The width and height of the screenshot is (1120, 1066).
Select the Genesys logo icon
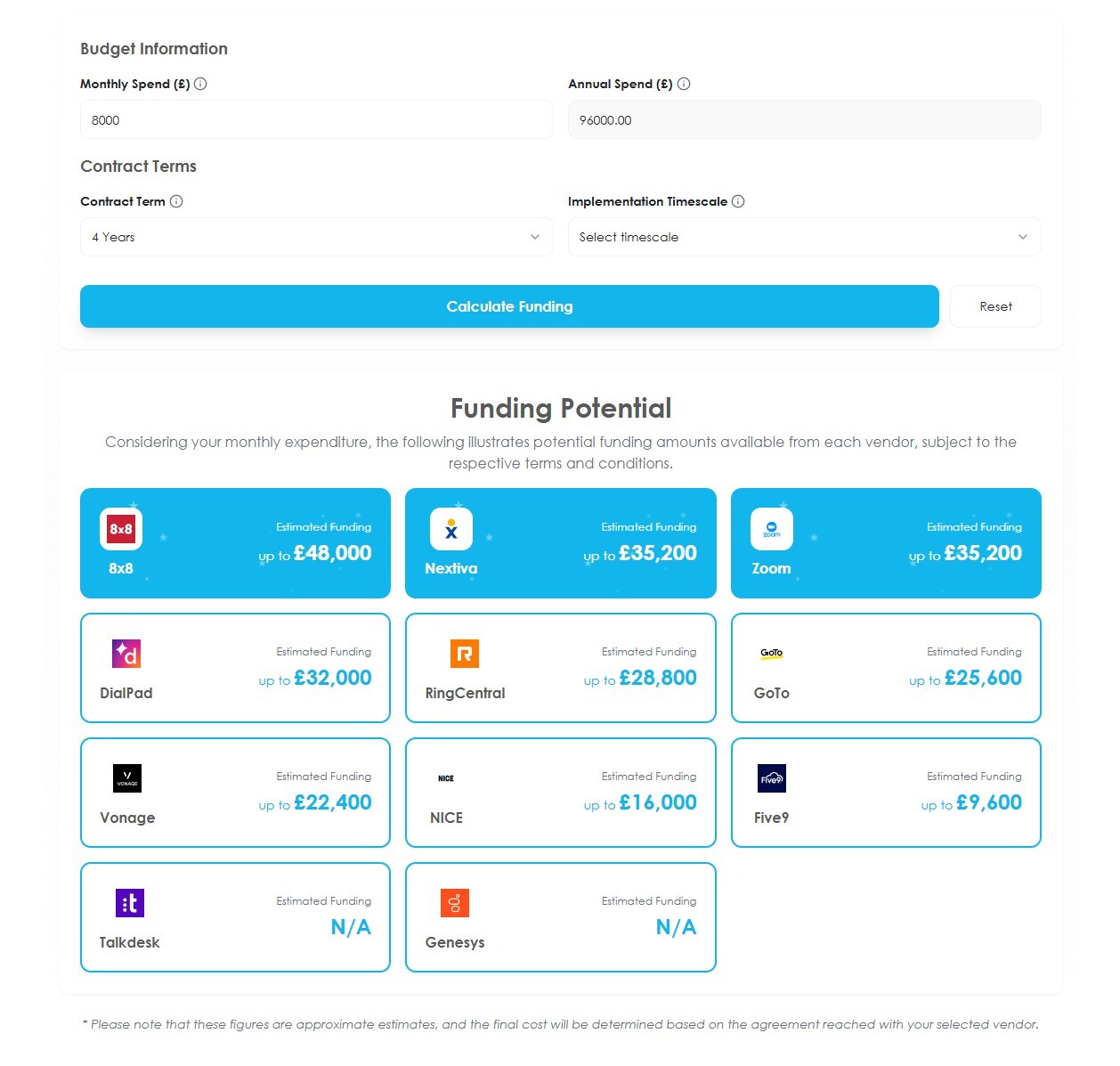coord(454,902)
